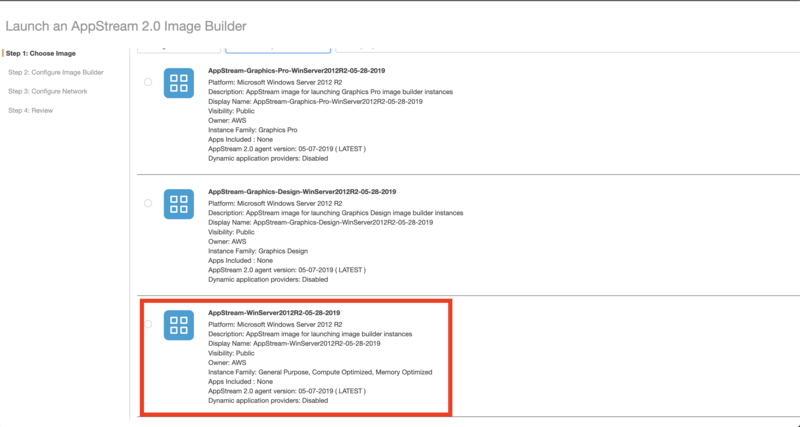Click the Graphics Design image icon
The height and width of the screenshot is (427, 800).
point(179,204)
